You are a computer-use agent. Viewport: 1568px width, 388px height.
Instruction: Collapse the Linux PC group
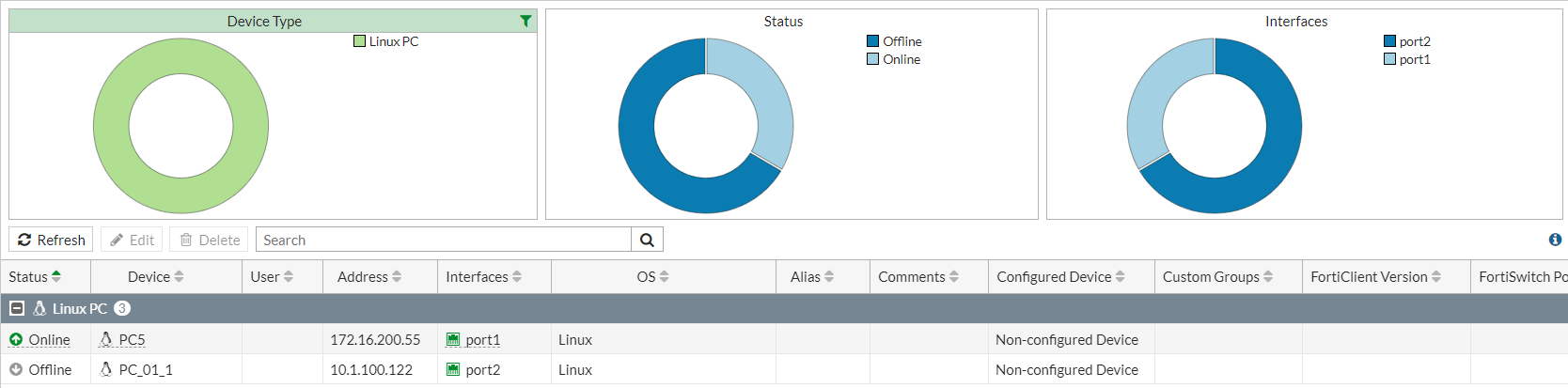pos(16,308)
